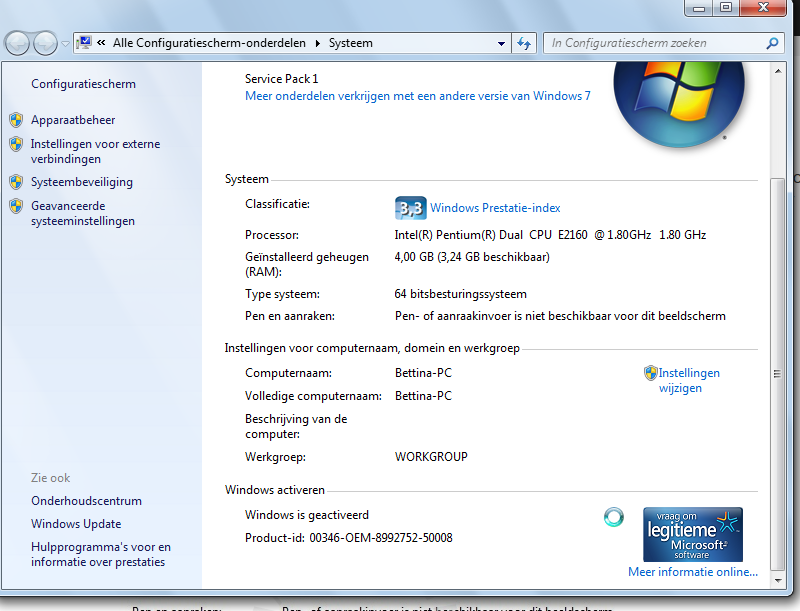Click the double chevron in breadcrumb
Image resolution: width=800 pixels, height=611 pixels.
coord(101,42)
